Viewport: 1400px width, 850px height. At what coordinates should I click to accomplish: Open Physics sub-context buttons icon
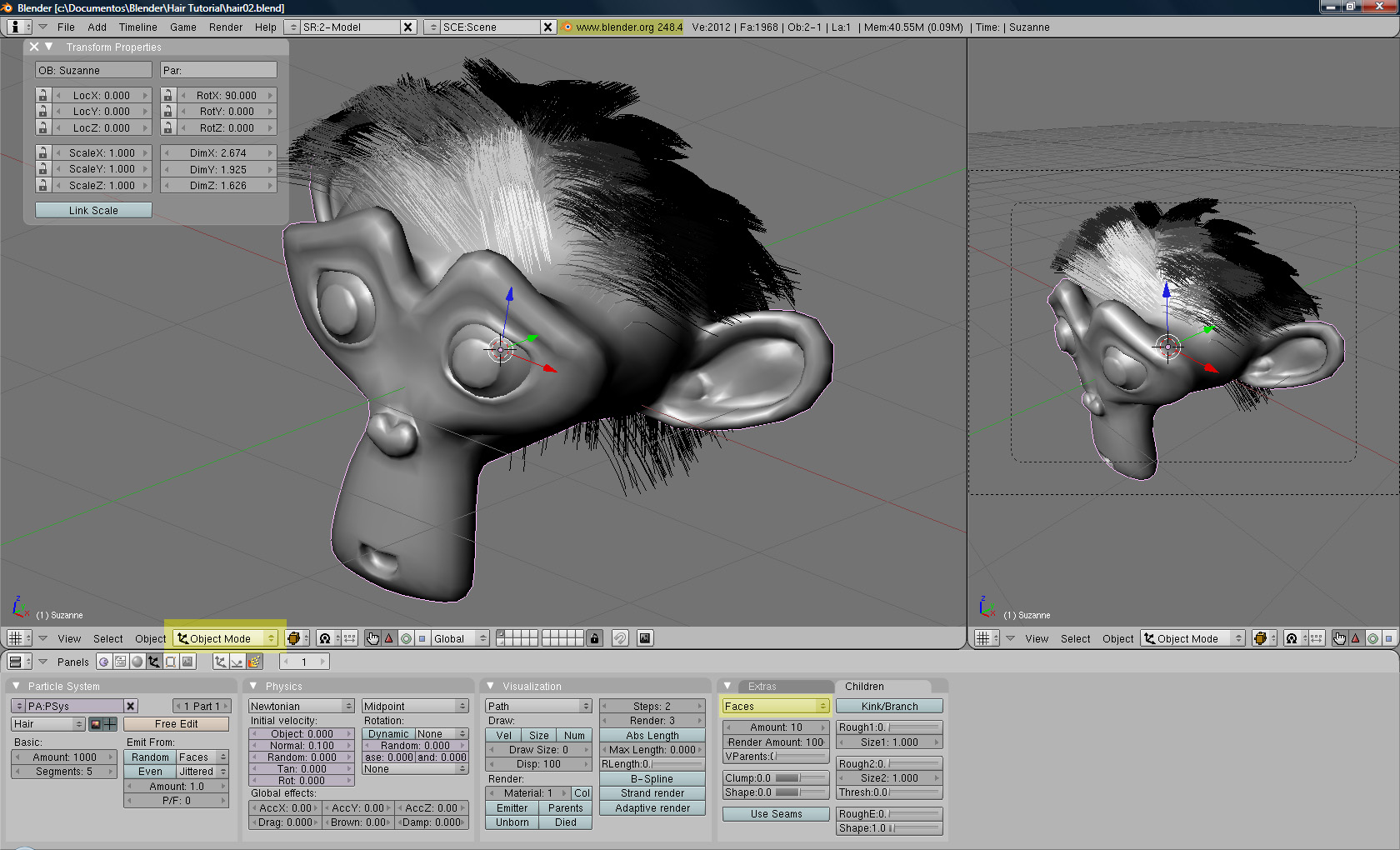[237, 662]
